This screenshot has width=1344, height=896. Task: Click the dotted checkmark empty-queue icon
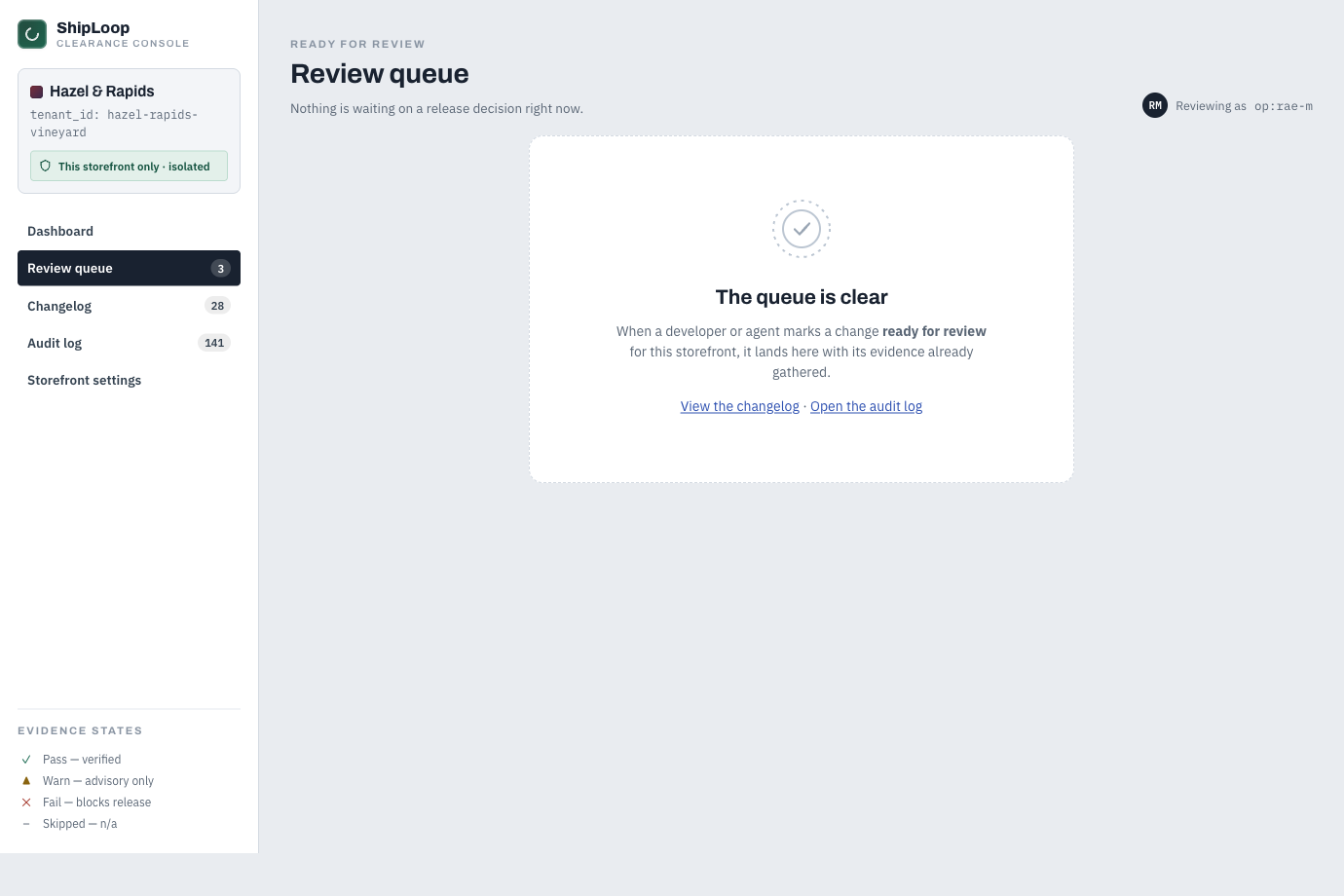(x=802, y=229)
